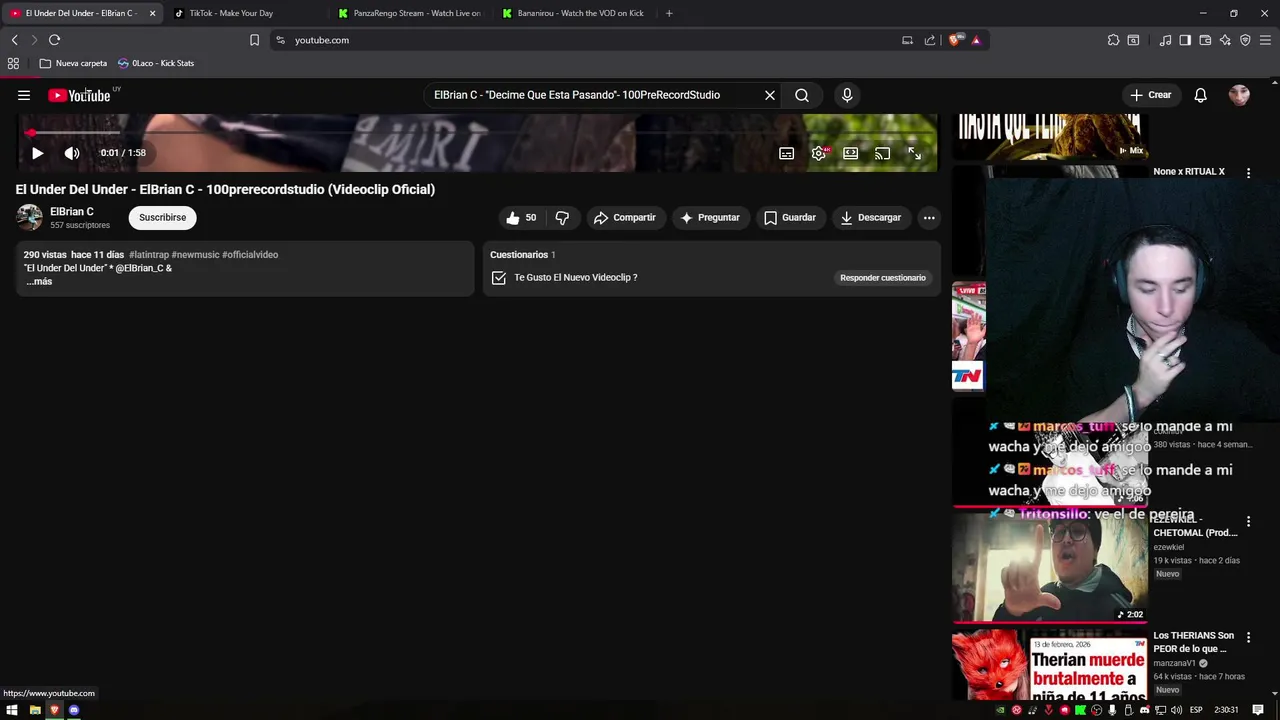Viewport: 1280px width, 720px height.
Task: Click Responder cuestionario
Action: (x=883, y=277)
